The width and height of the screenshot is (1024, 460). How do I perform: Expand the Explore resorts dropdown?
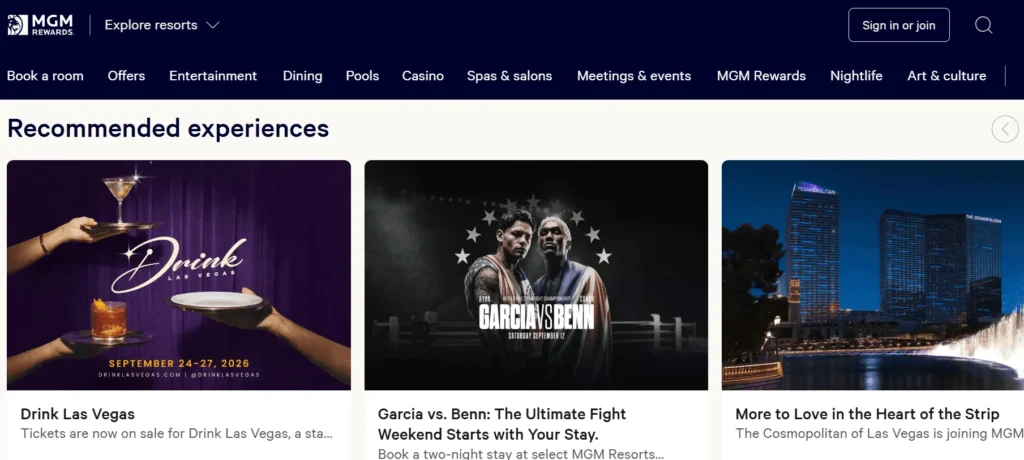(x=162, y=25)
